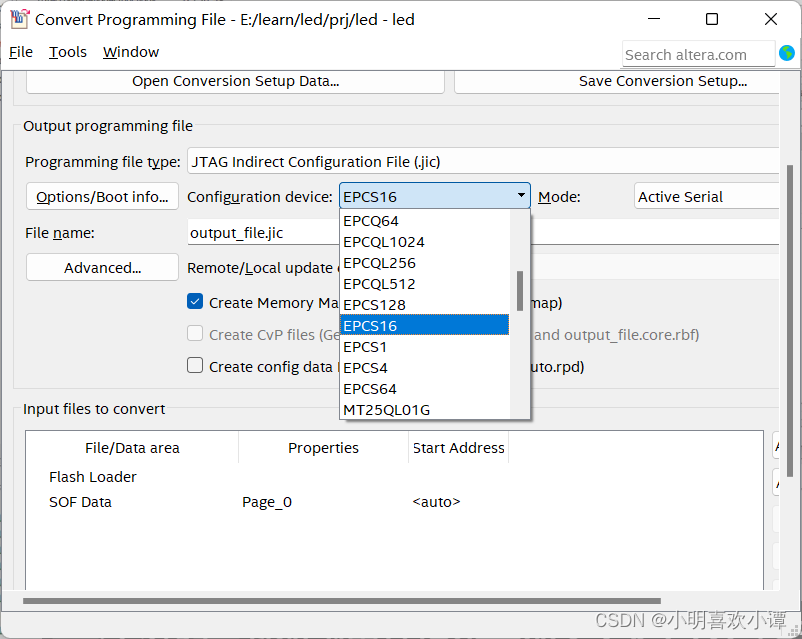Click the device list scrollbar thumb
The width and height of the screenshot is (802, 639).
coord(520,291)
